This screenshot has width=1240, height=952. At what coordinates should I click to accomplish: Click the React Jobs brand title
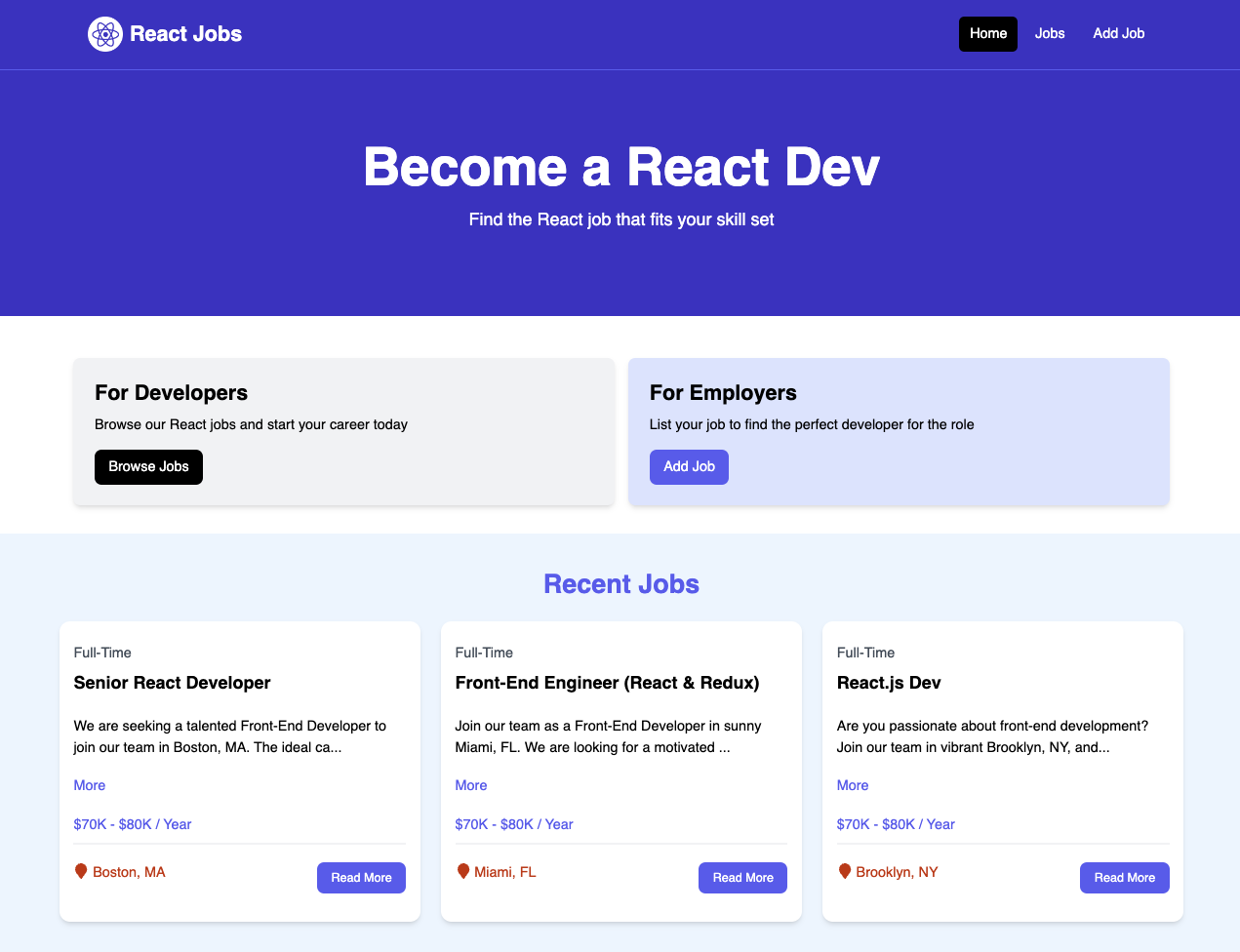pyautogui.click(x=185, y=34)
